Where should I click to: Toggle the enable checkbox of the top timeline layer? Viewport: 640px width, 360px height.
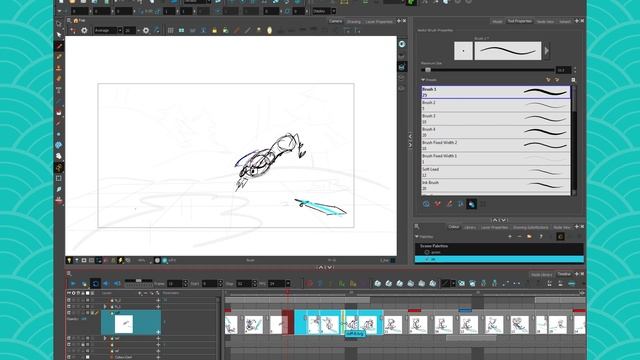point(69,300)
